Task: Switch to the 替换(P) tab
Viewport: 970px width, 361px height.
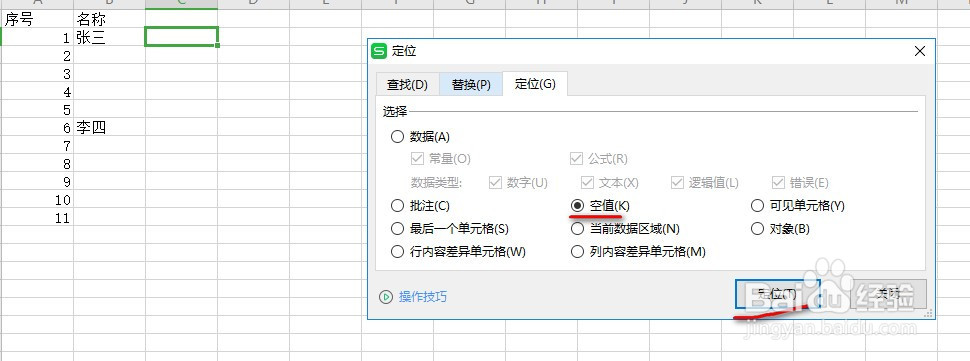Action: point(471,85)
